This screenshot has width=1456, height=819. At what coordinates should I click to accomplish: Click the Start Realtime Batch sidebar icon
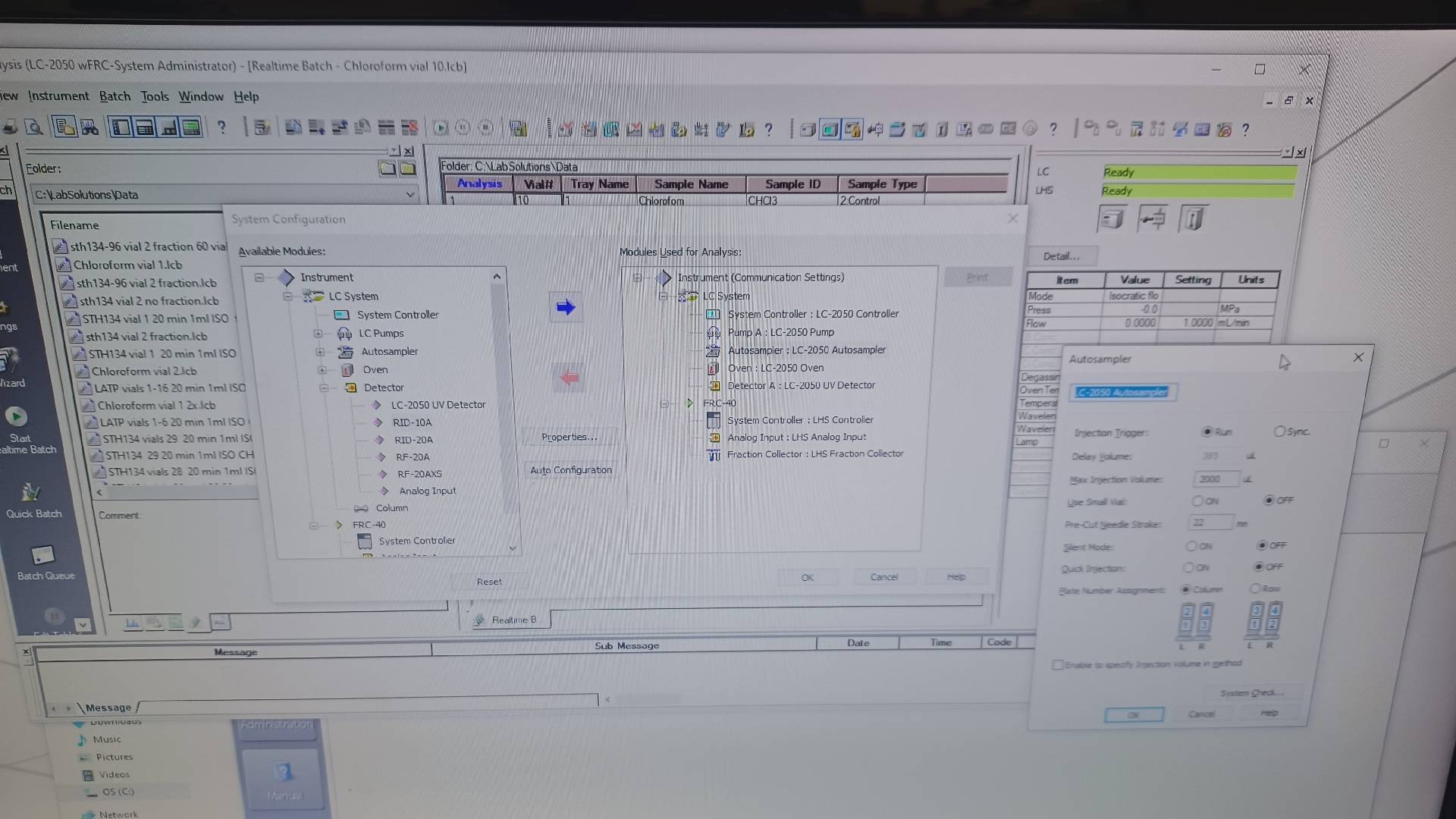click(17, 417)
